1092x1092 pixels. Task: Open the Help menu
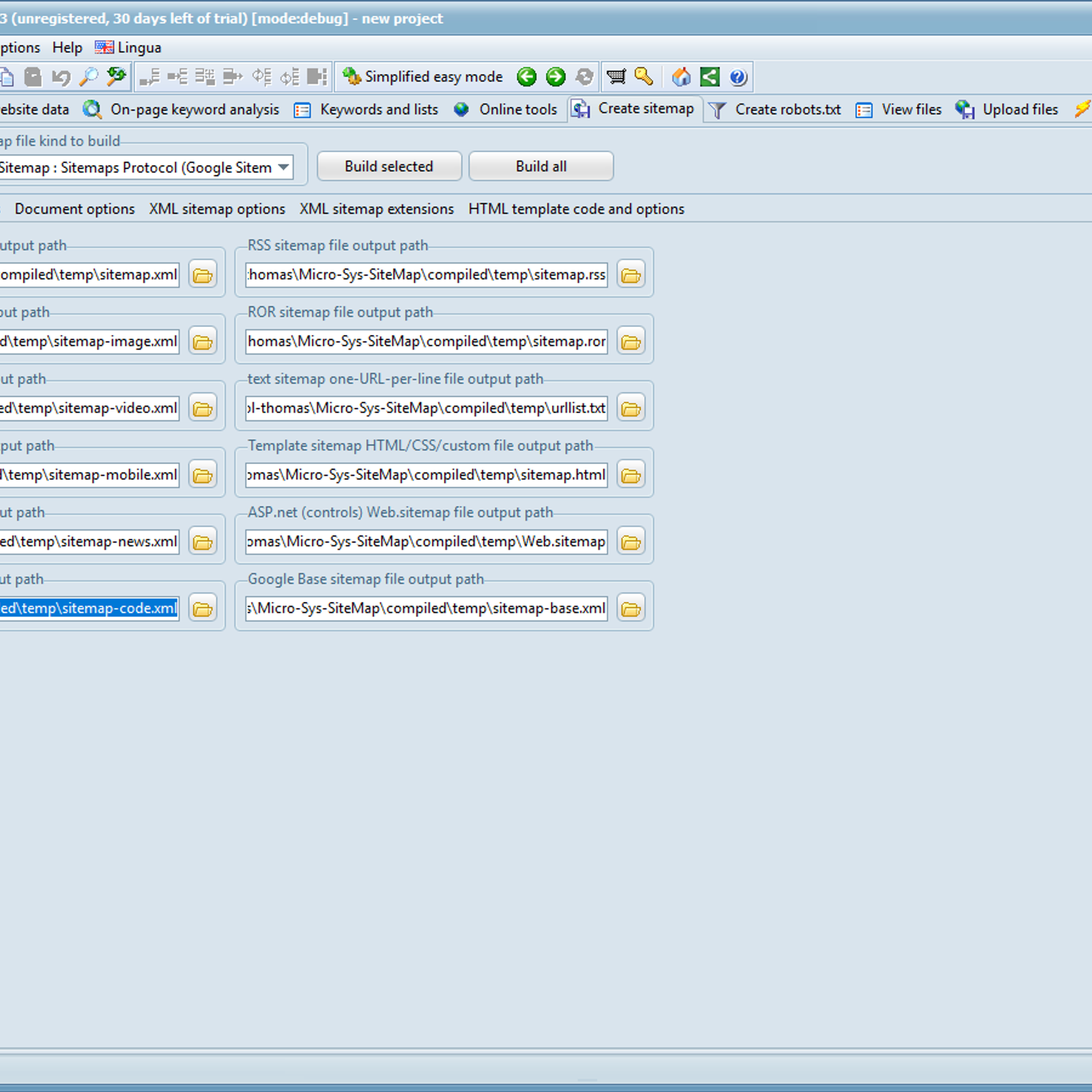[67, 48]
